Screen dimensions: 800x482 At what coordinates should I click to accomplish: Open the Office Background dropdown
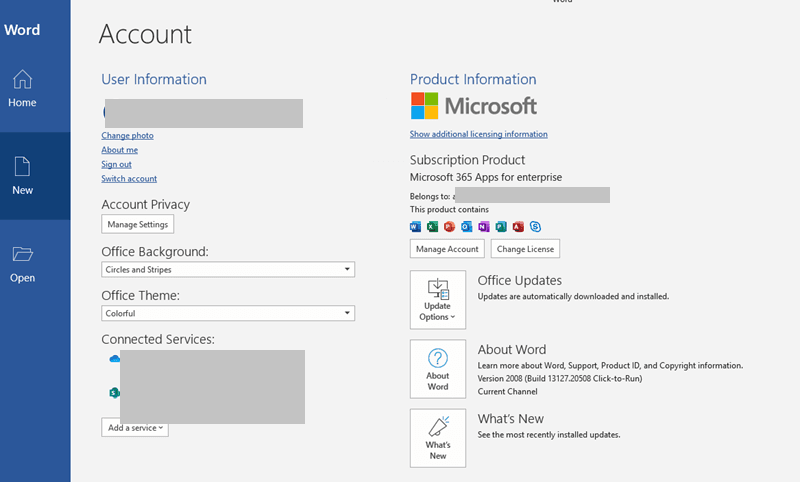(x=228, y=269)
